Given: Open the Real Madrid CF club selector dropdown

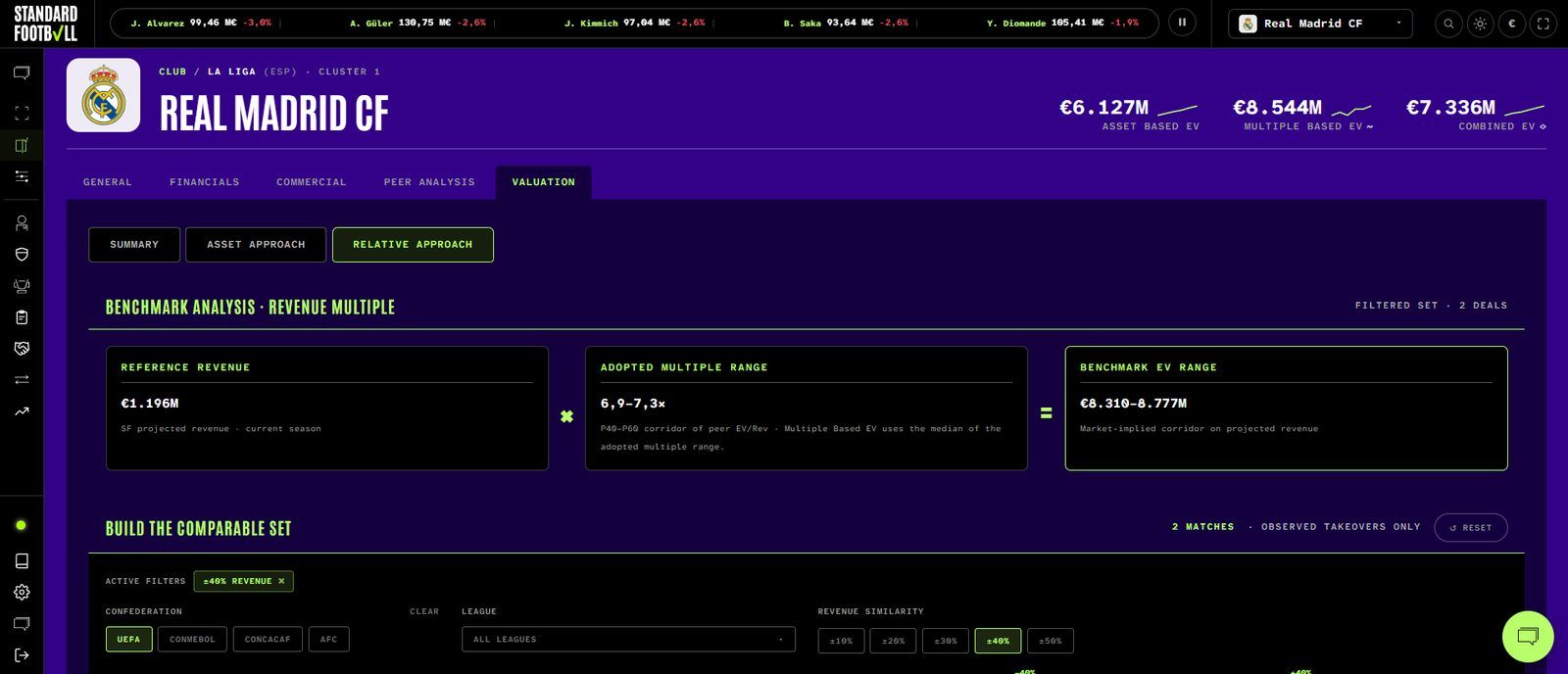Looking at the screenshot, I should tap(1320, 24).
